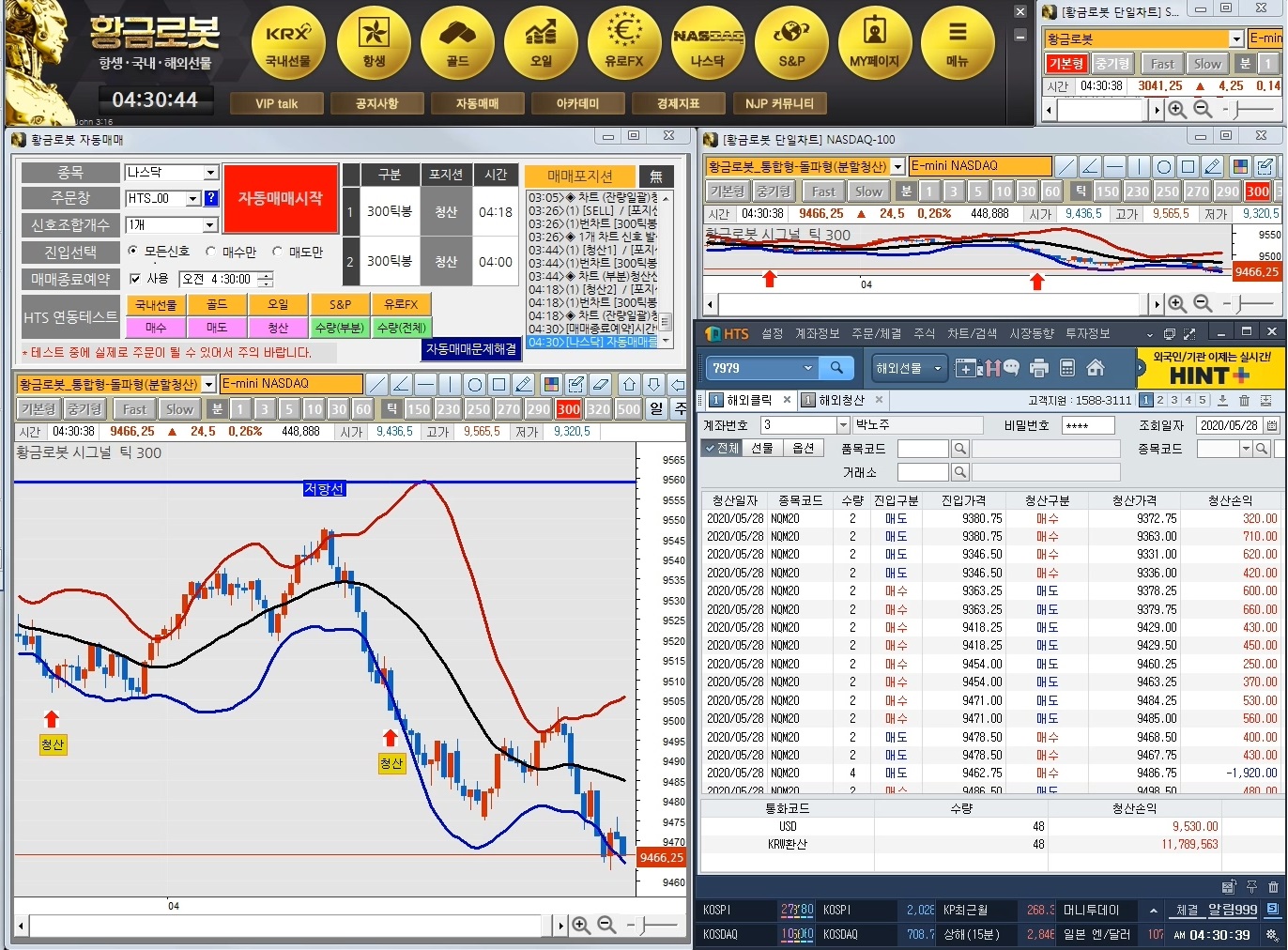Click the chat bubble icon in HTS toolbar
The width and height of the screenshot is (1288, 950).
pos(1011,368)
